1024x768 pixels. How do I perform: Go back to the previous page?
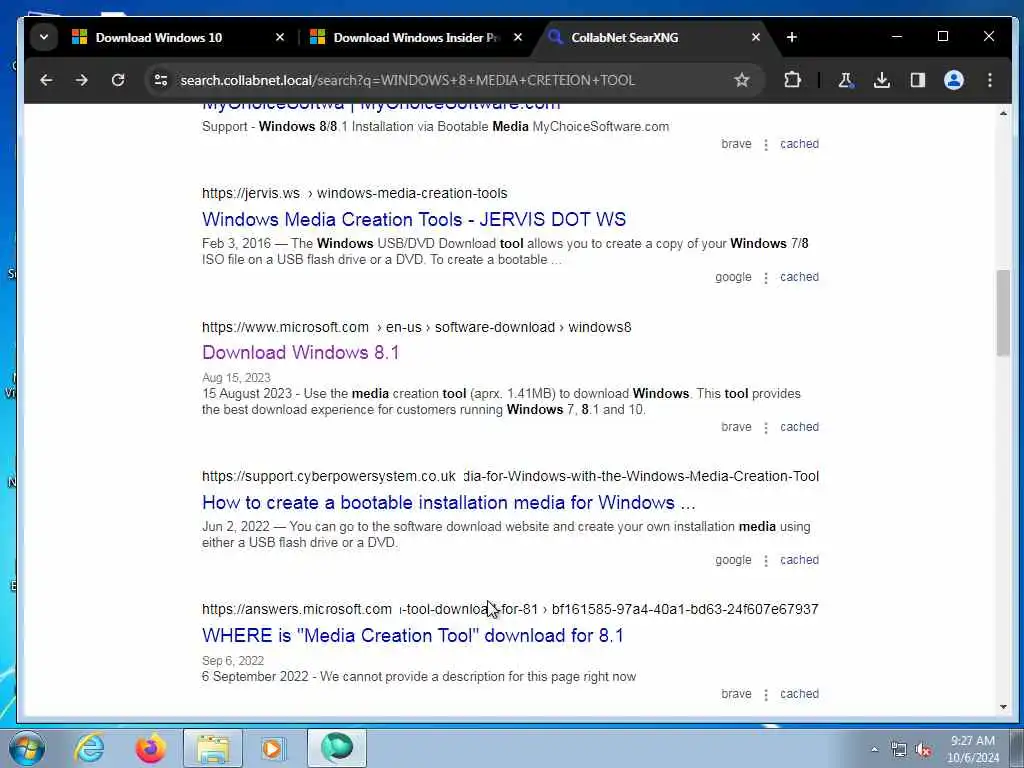pyautogui.click(x=46, y=80)
